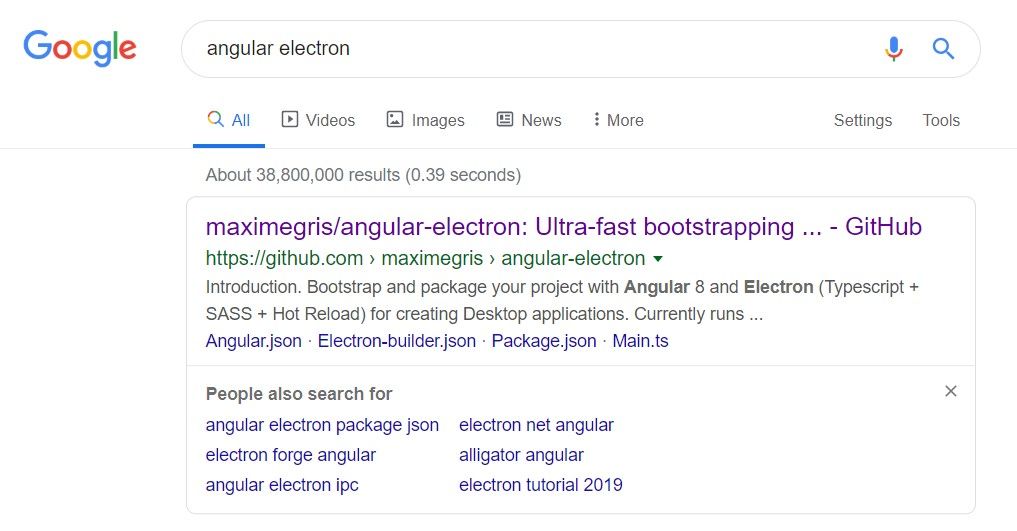Open the Main.ts sitelink
The height and width of the screenshot is (531, 1017).
tap(640, 341)
